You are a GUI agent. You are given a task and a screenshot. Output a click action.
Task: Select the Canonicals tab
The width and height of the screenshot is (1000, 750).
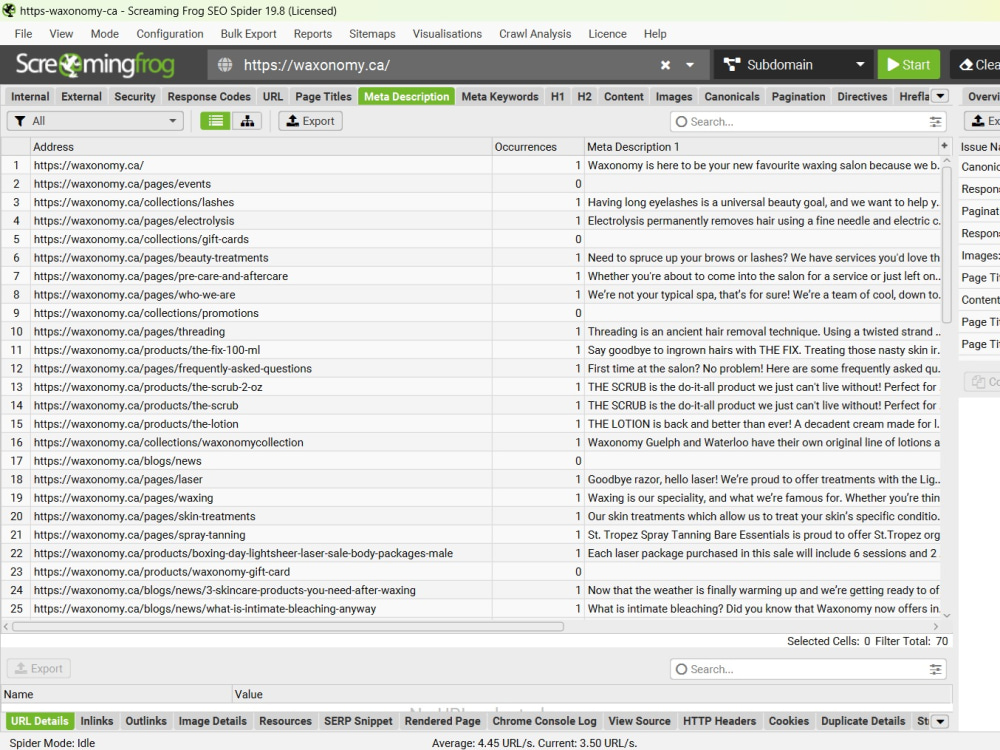pyautogui.click(x=732, y=96)
